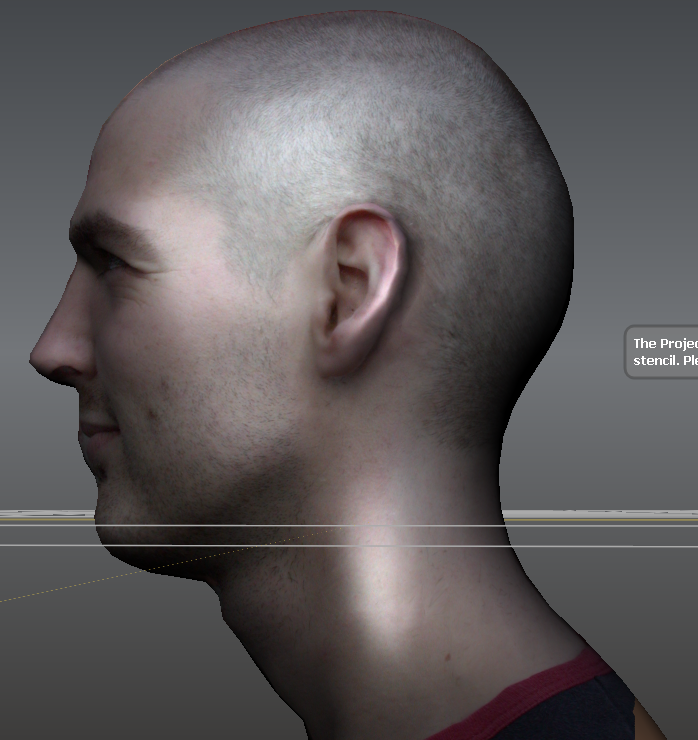Click the ear on the 3D head model

361,291
